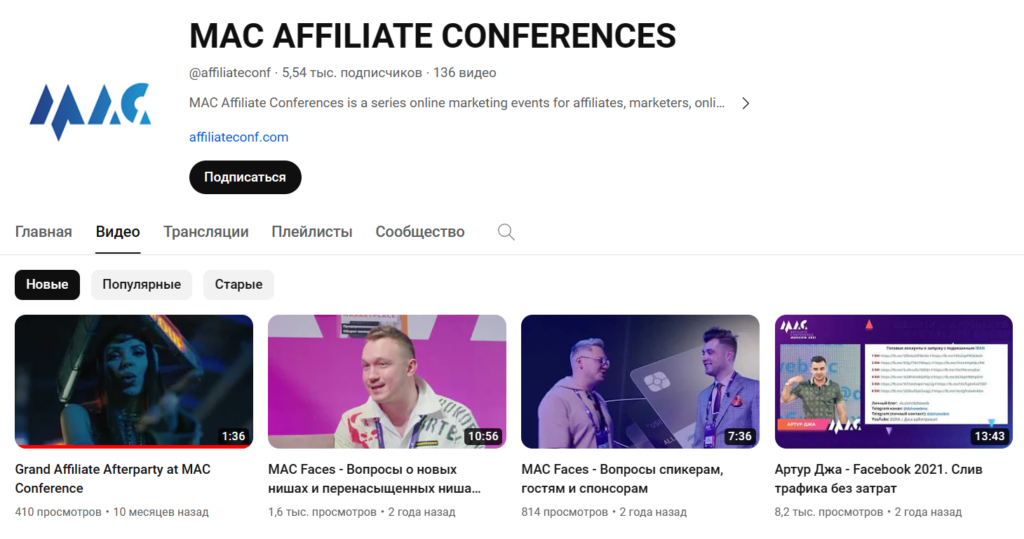Click the Подписаться subscribe button
The width and height of the screenshot is (1024, 539).
pyautogui.click(x=245, y=177)
